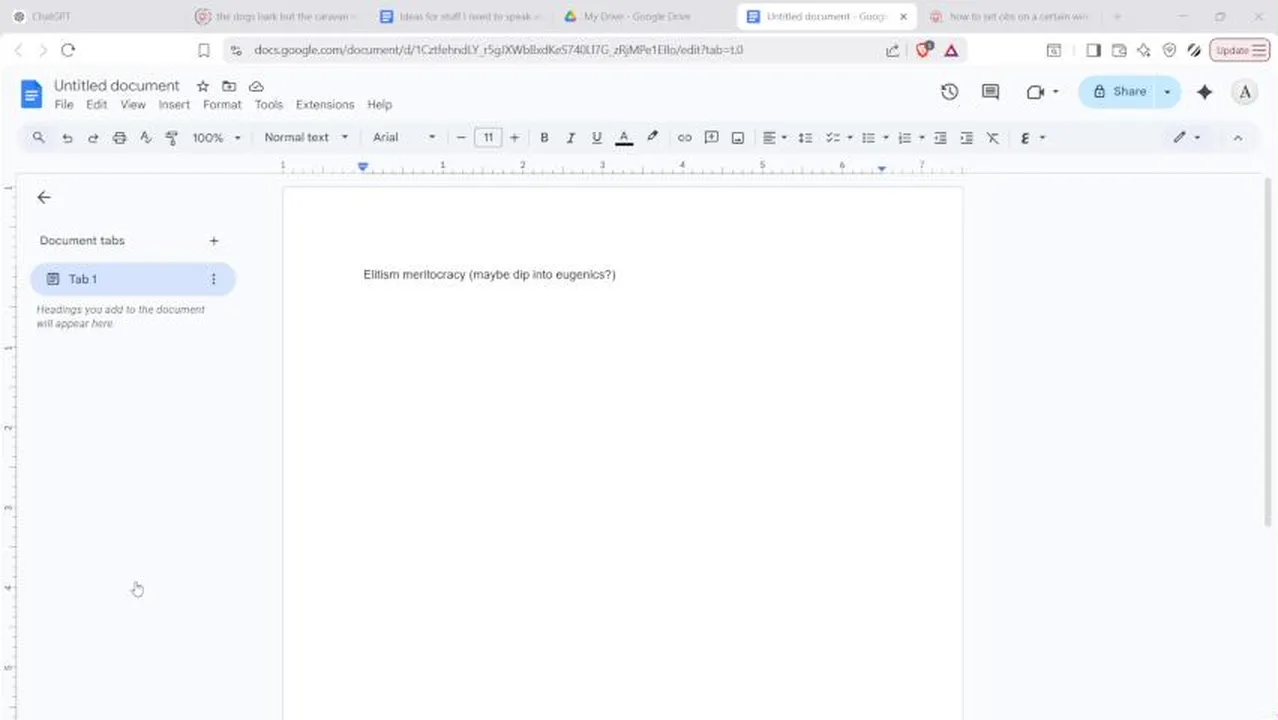
Task: Open version history clock icon
Action: tap(949, 92)
